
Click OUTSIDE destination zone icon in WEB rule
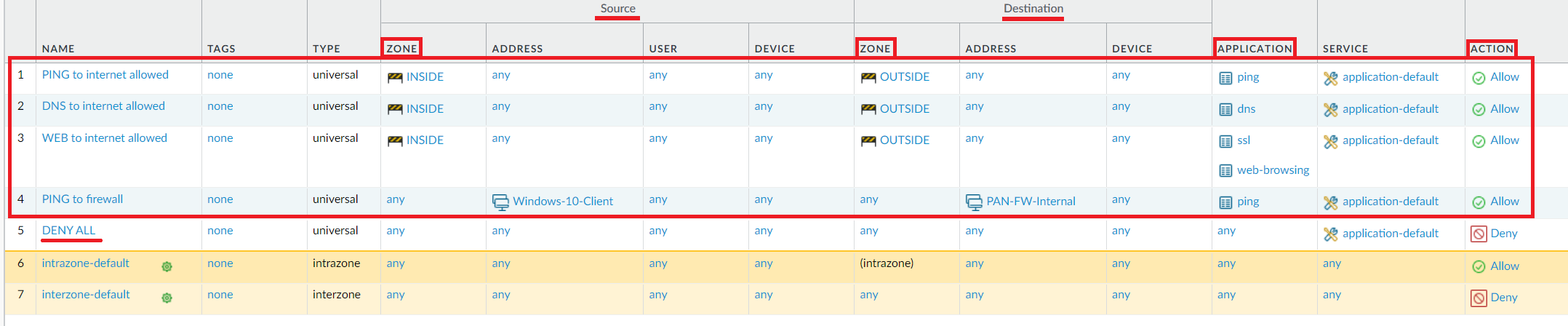(x=868, y=141)
